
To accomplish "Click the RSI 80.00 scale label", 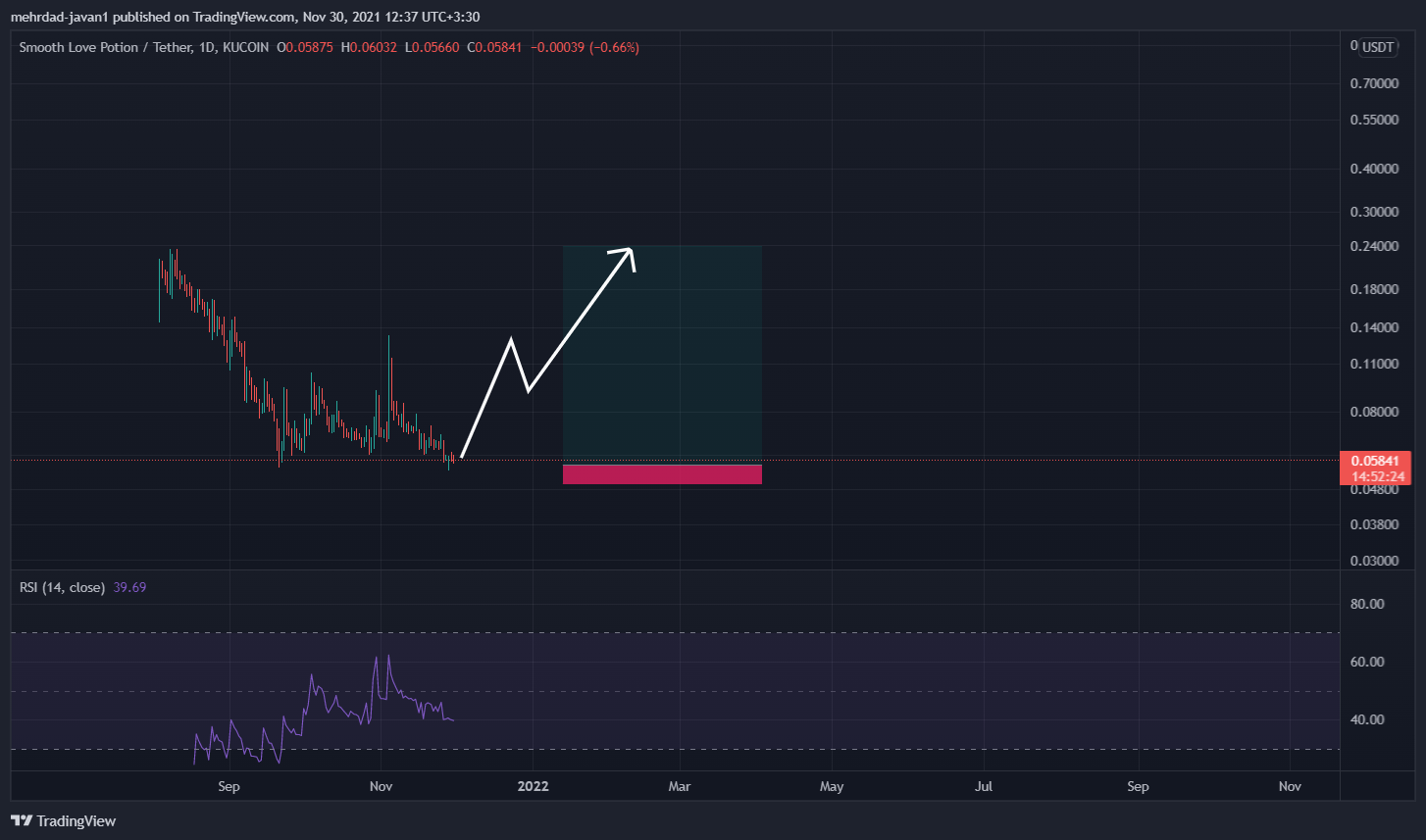I will coord(1367,604).
